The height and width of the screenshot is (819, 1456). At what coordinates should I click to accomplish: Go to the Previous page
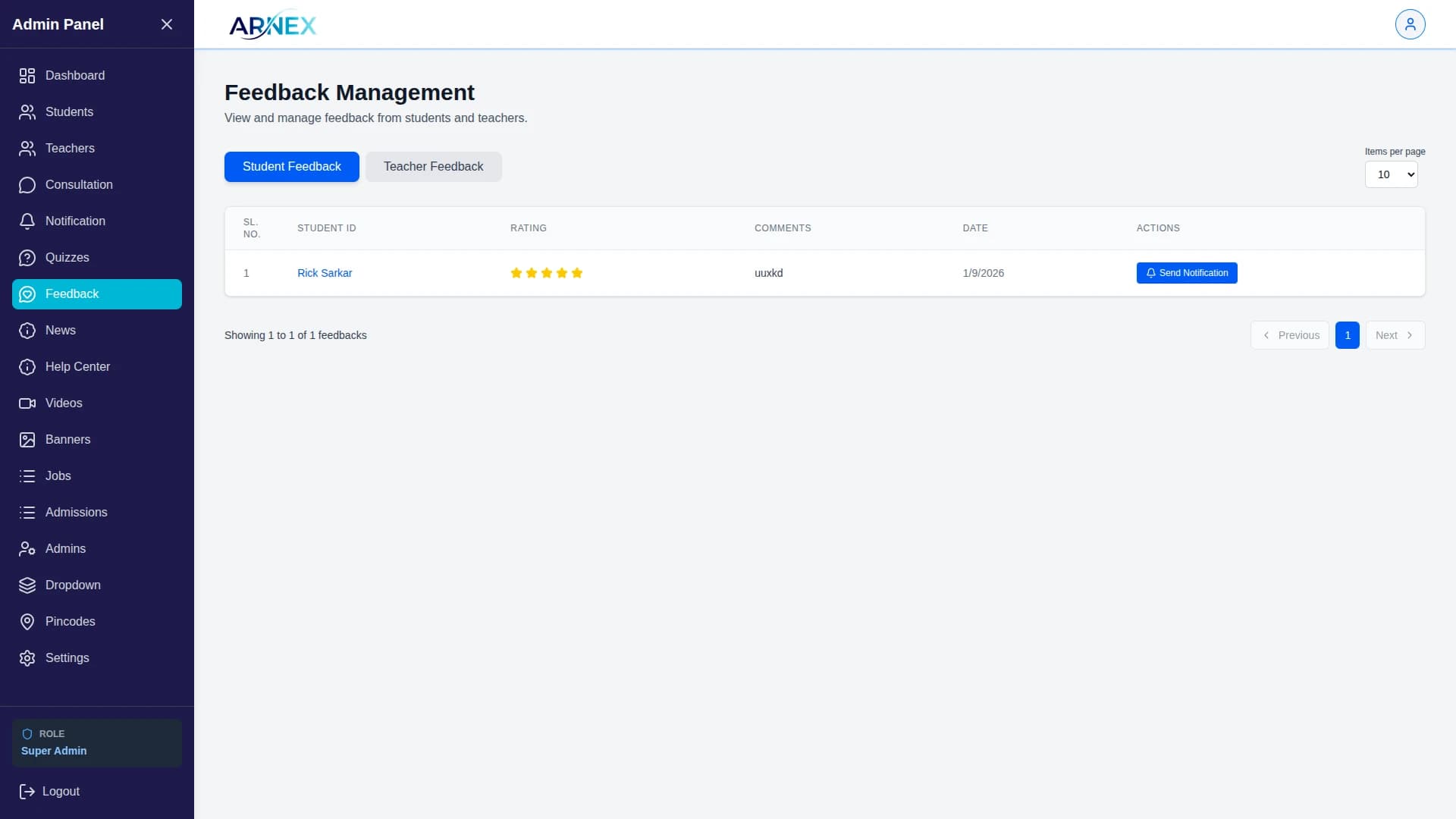1290,335
